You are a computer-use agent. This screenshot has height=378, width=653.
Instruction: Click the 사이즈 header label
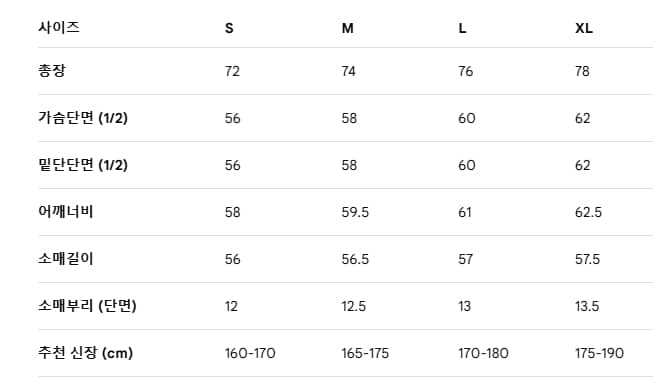tap(59, 27)
